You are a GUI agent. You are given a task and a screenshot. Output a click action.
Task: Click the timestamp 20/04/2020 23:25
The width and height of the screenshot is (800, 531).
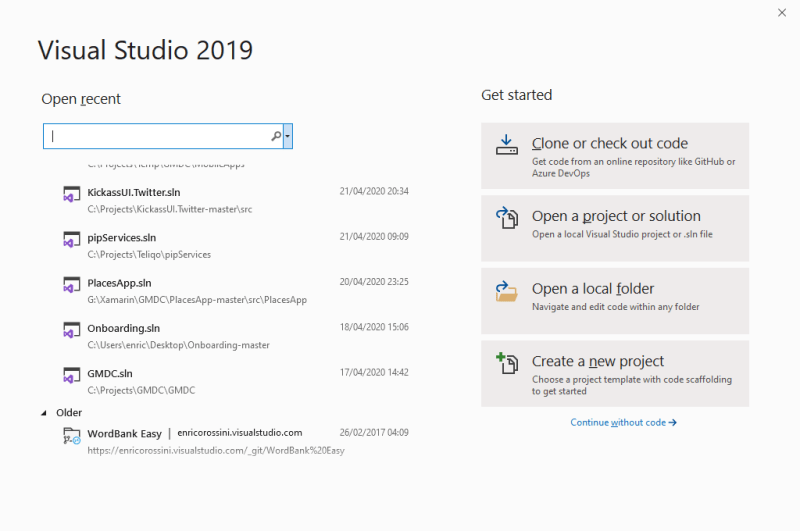click(374, 282)
